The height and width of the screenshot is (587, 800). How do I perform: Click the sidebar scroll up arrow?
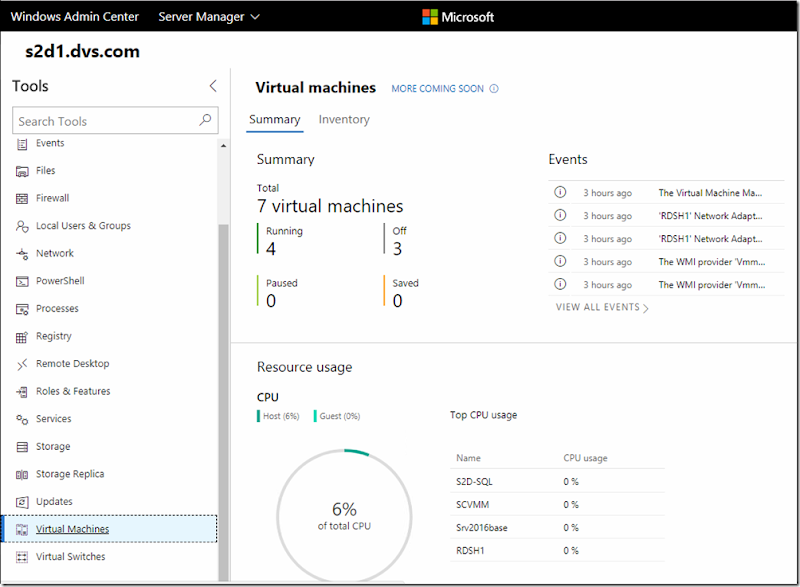tap(223, 146)
